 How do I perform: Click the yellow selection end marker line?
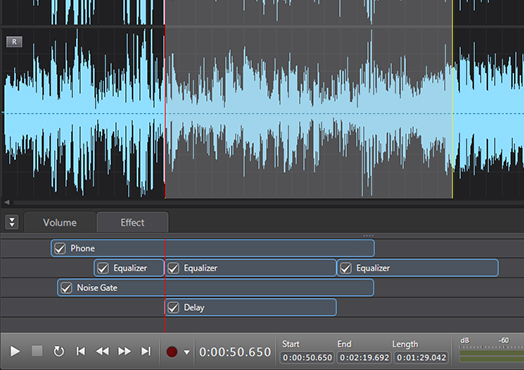tap(453, 100)
